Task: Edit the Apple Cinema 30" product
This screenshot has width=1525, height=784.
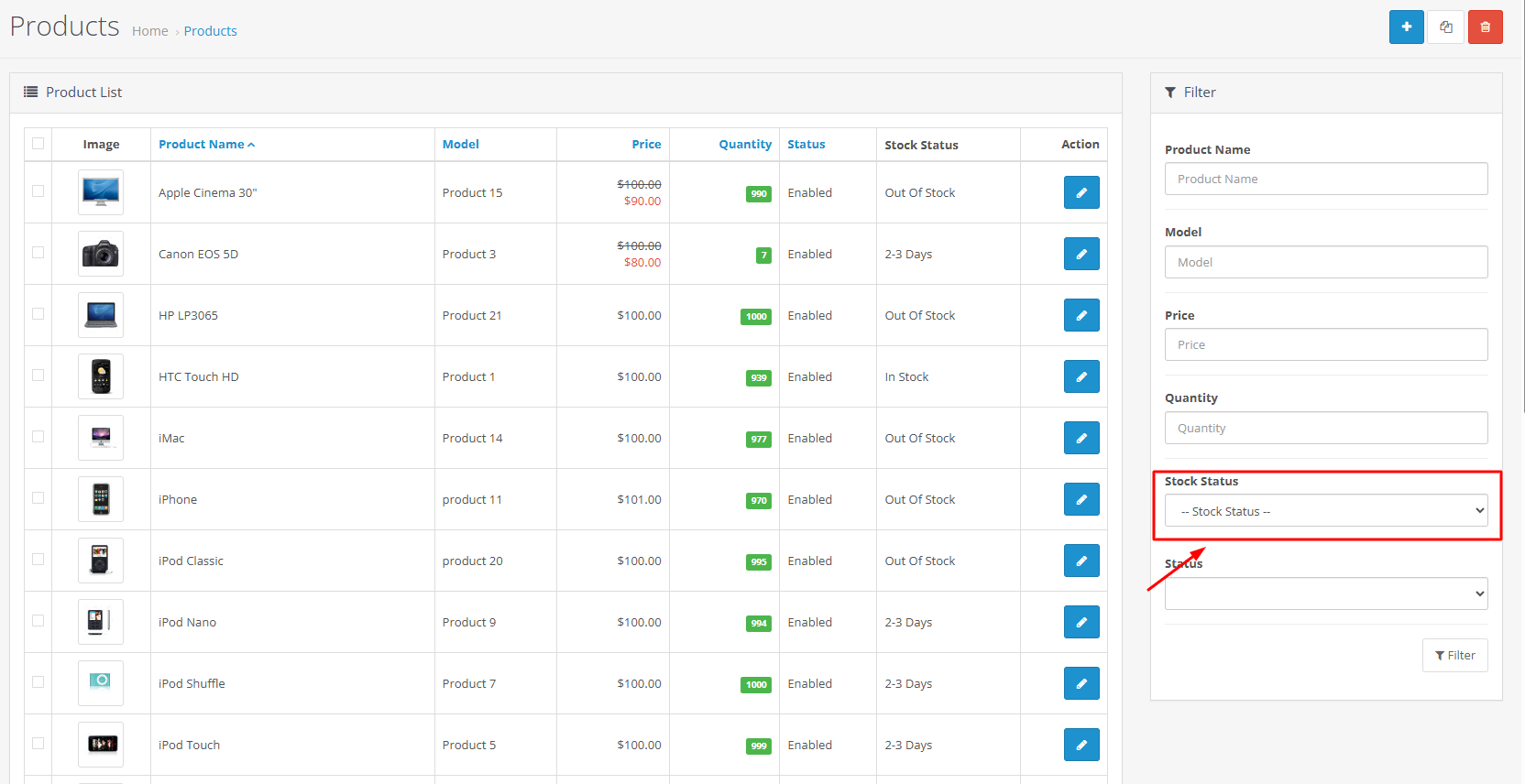Action: tap(1081, 192)
